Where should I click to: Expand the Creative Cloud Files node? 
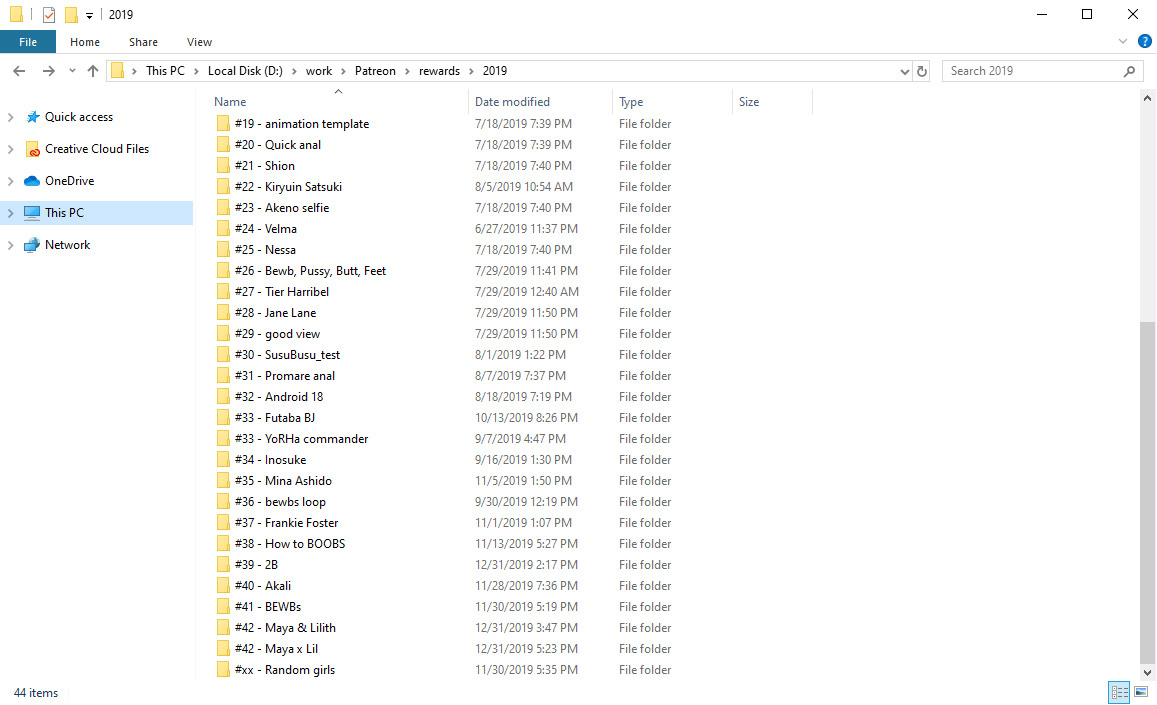tap(10, 149)
